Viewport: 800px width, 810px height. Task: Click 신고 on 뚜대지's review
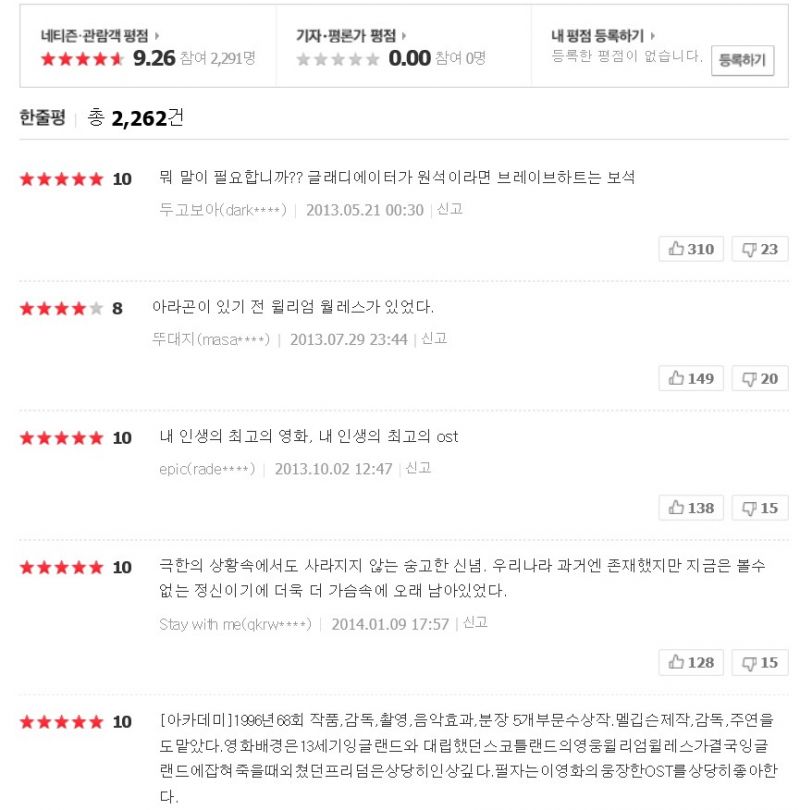[x=433, y=339]
